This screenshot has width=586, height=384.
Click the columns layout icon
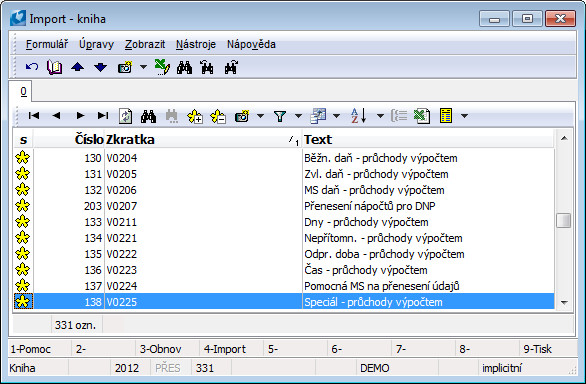pyautogui.click(x=318, y=116)
